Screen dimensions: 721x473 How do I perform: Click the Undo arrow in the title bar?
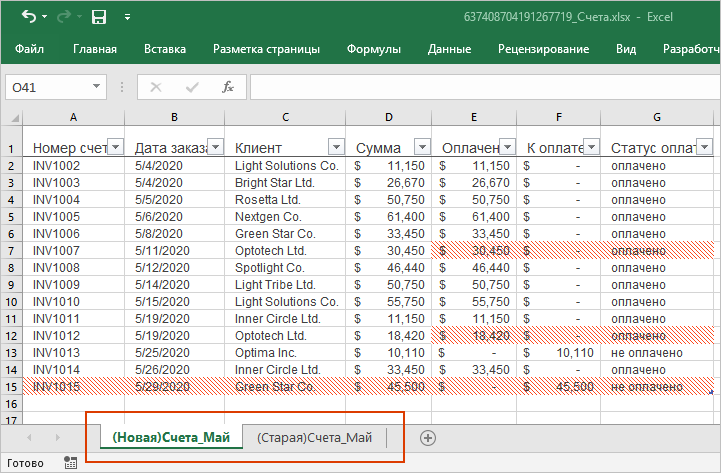[27, 17]
